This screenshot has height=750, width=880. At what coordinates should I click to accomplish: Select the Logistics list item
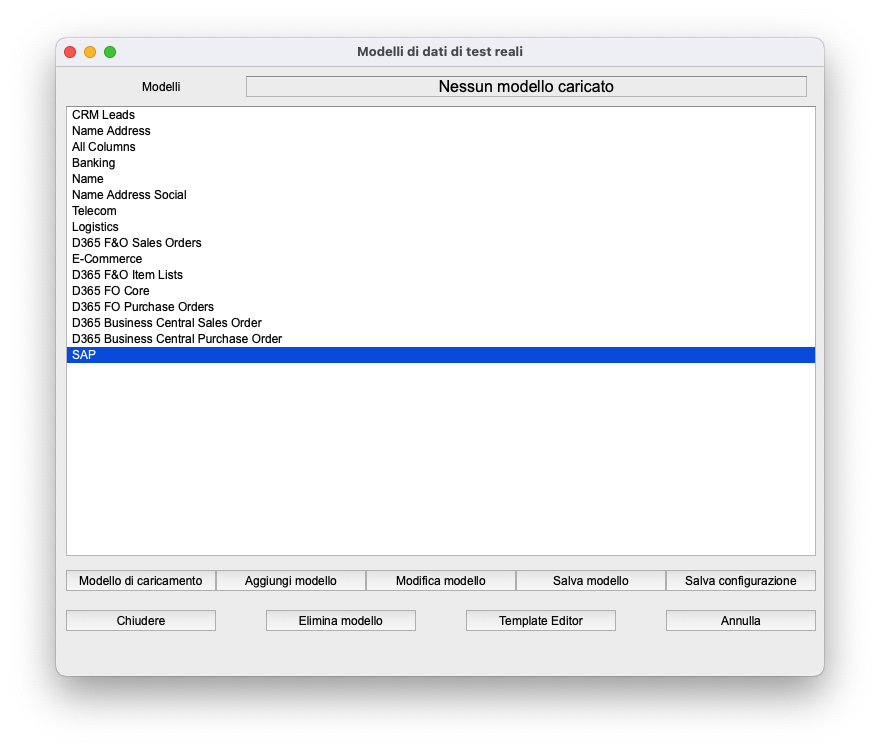click(x=96, y=227)
